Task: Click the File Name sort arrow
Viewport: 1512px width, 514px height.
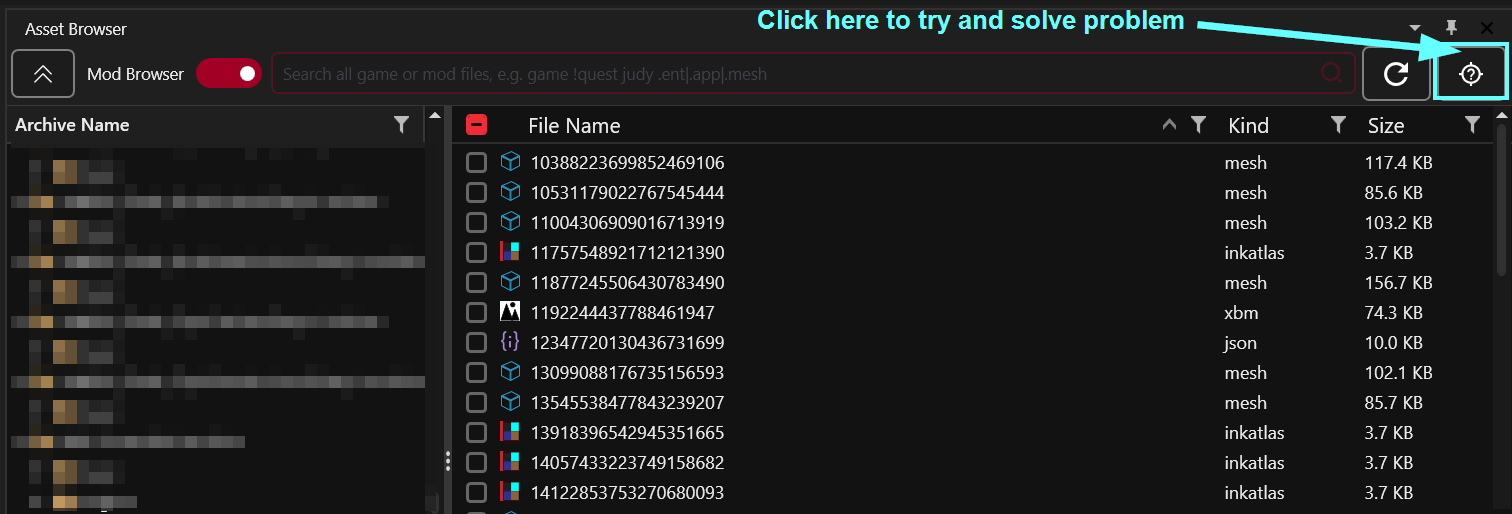Action: pos(1169,125)
